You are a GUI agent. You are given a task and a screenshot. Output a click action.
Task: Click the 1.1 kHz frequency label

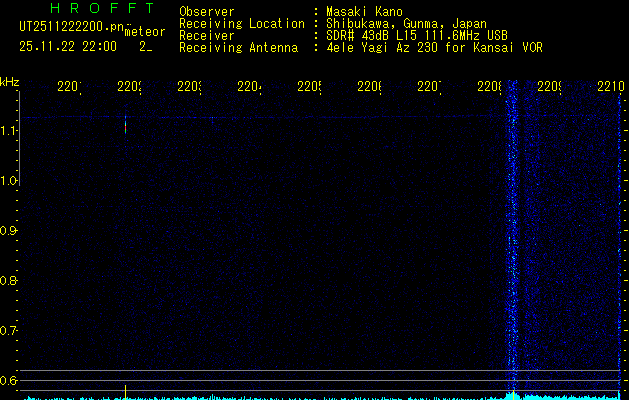click(x=8, y=130)
